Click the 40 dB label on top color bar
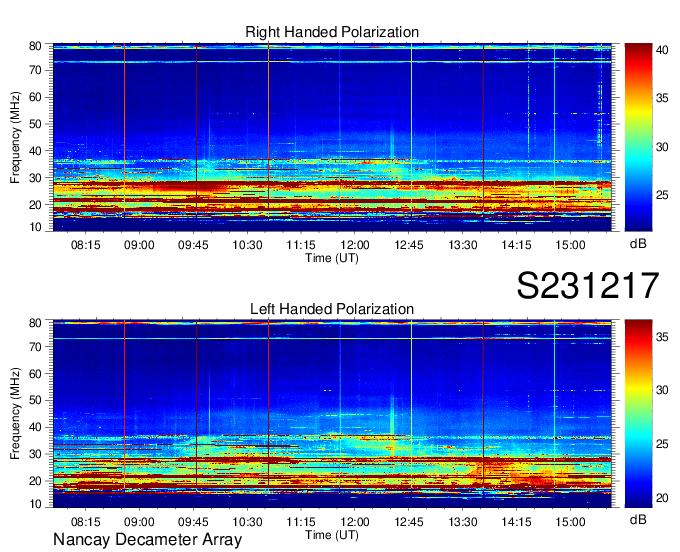680x552 pixels. tap(662, 50)
